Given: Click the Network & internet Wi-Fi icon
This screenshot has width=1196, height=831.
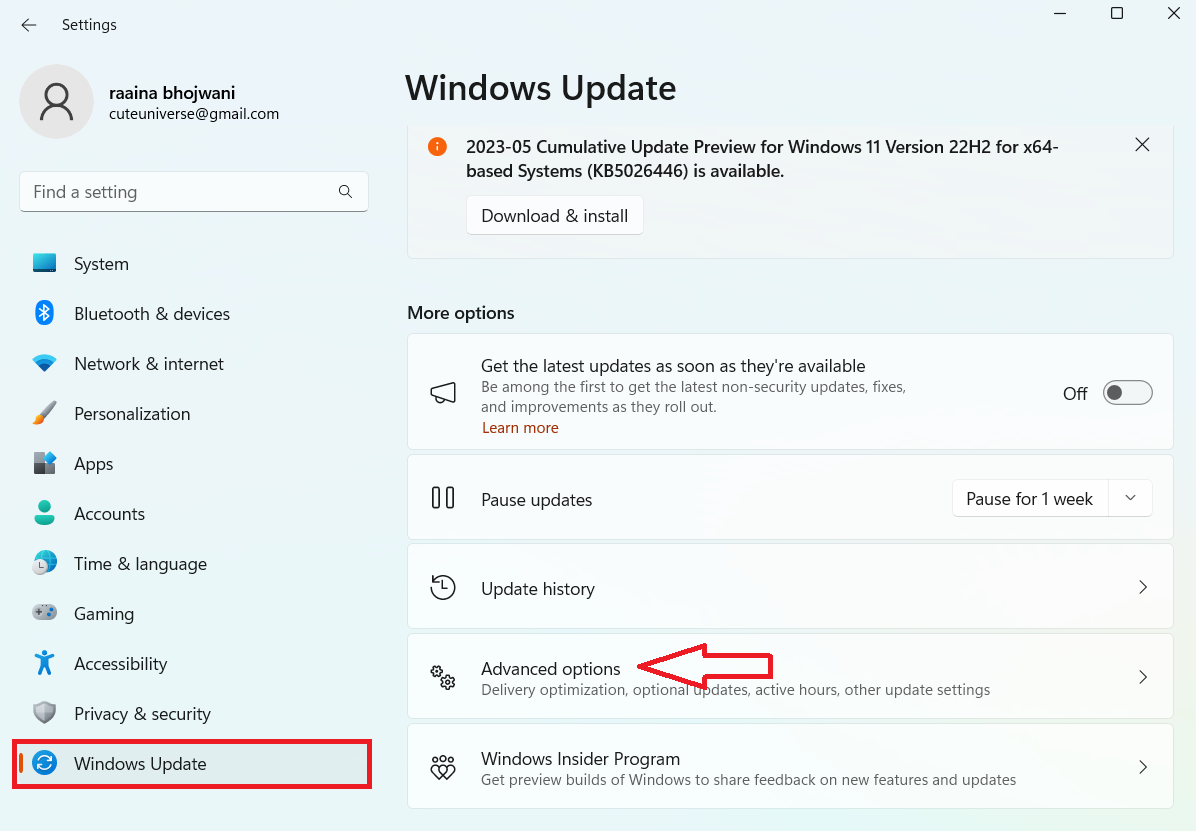Looking at the screenshot, I should click(44, 364).
